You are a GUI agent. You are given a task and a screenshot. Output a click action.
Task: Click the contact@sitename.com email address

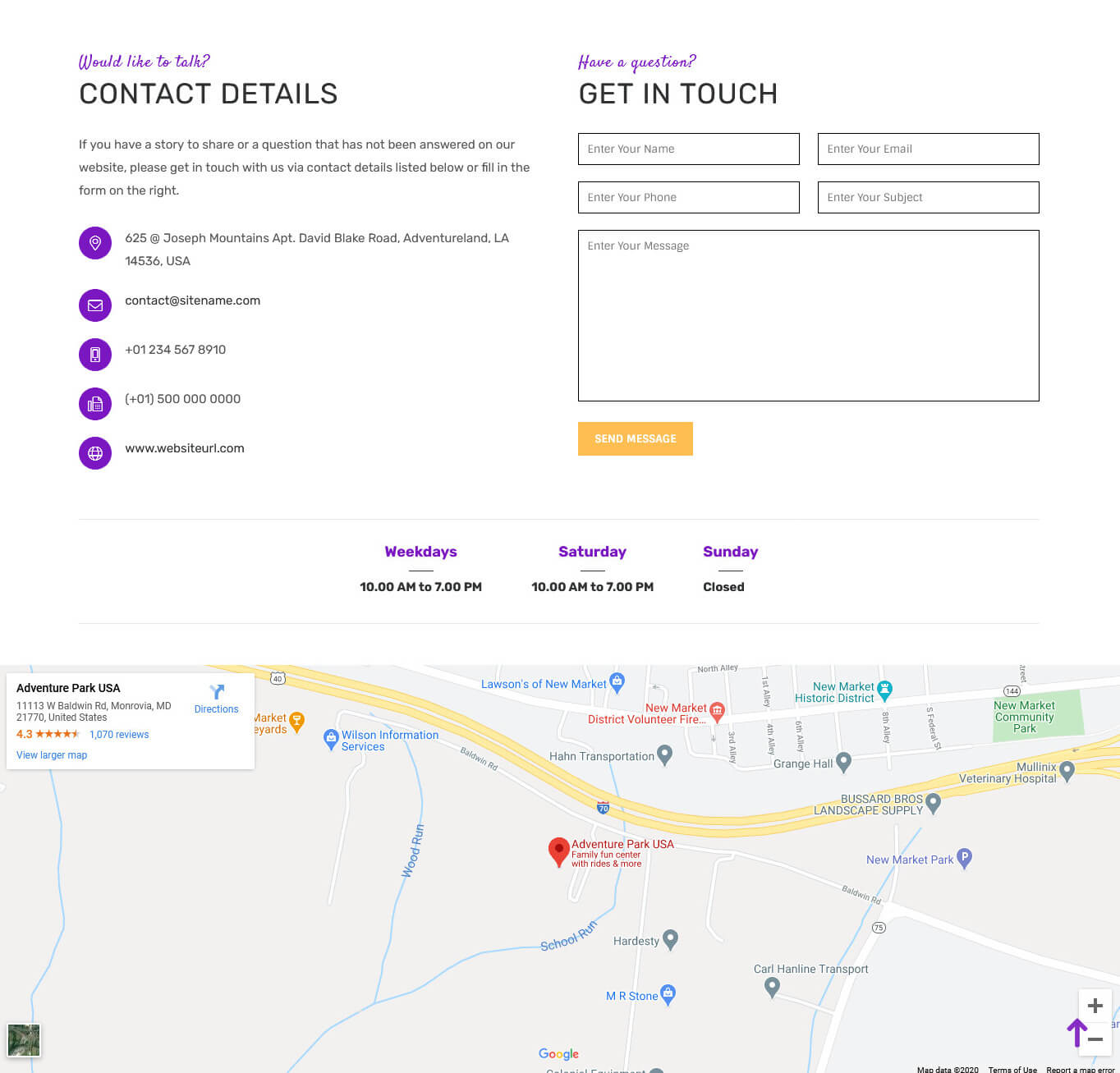click(192, 300)
